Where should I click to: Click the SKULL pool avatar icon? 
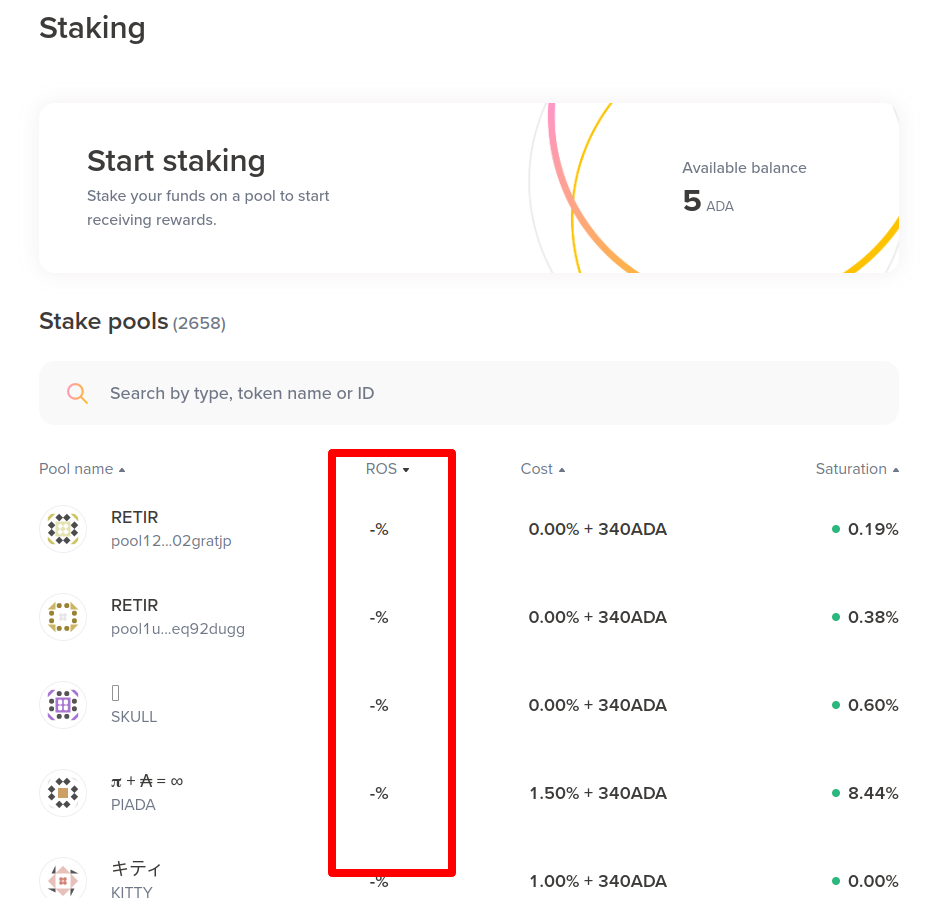[x=63, y=705]
